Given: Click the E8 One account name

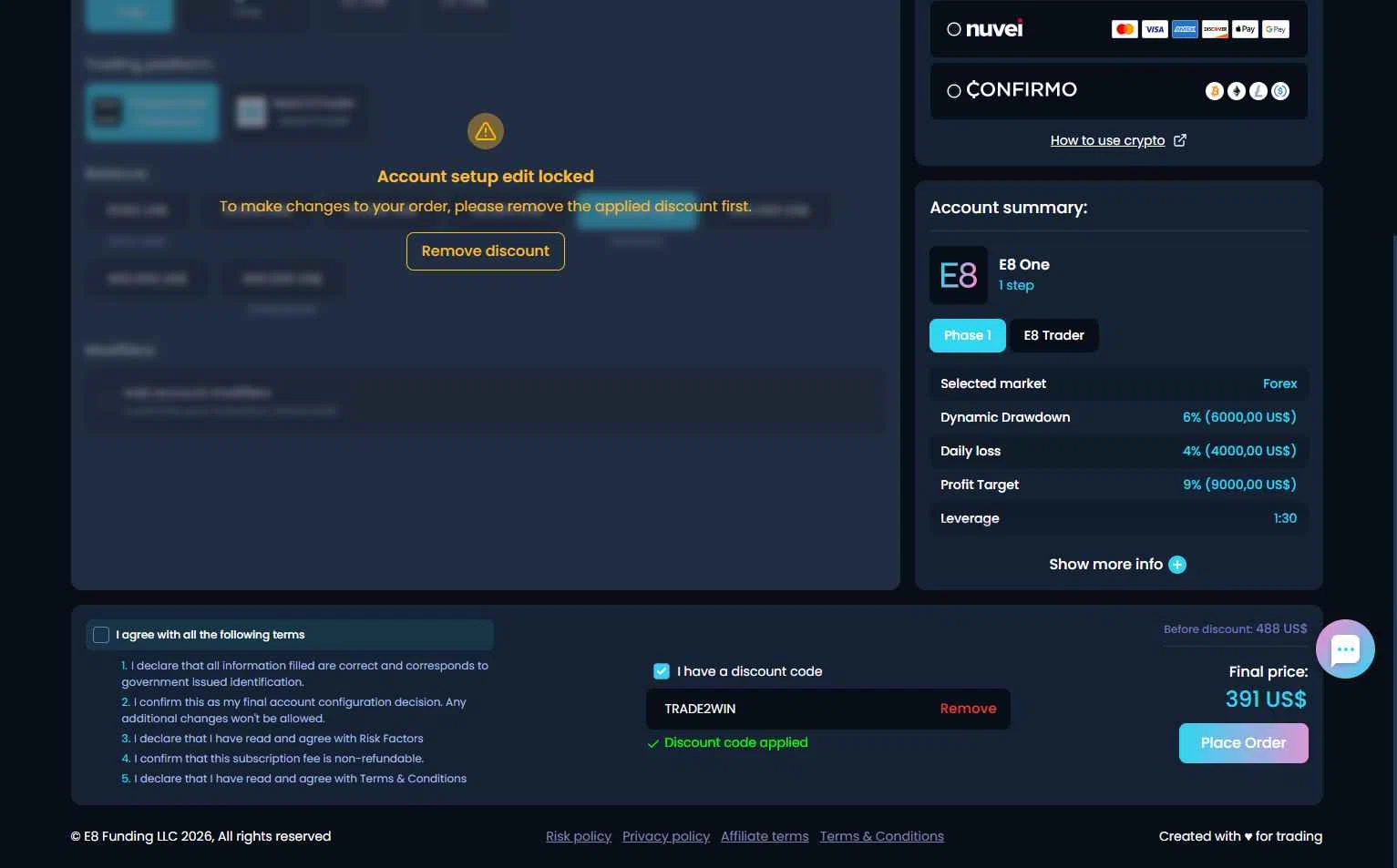Looking at the screenshot, I should 1024,265.
